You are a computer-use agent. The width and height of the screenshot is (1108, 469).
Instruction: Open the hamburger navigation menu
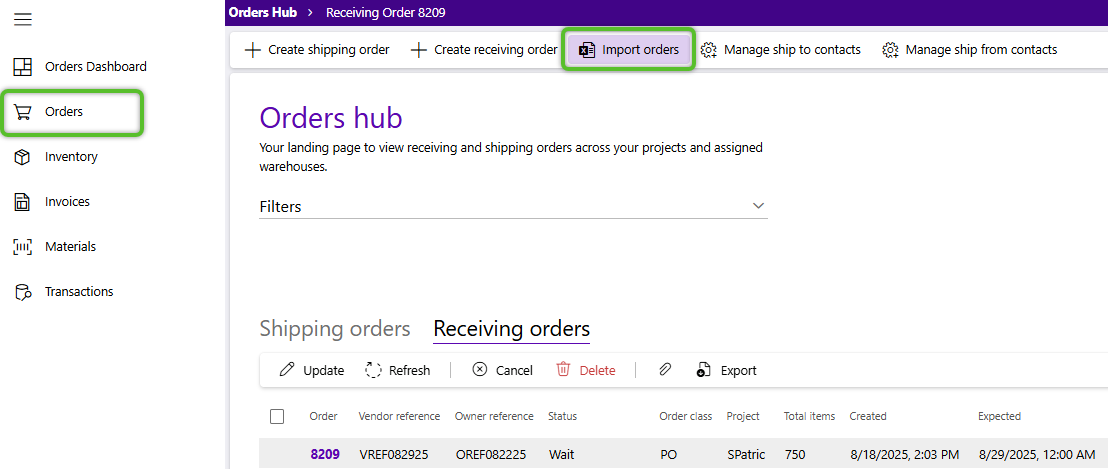[22, 20]
